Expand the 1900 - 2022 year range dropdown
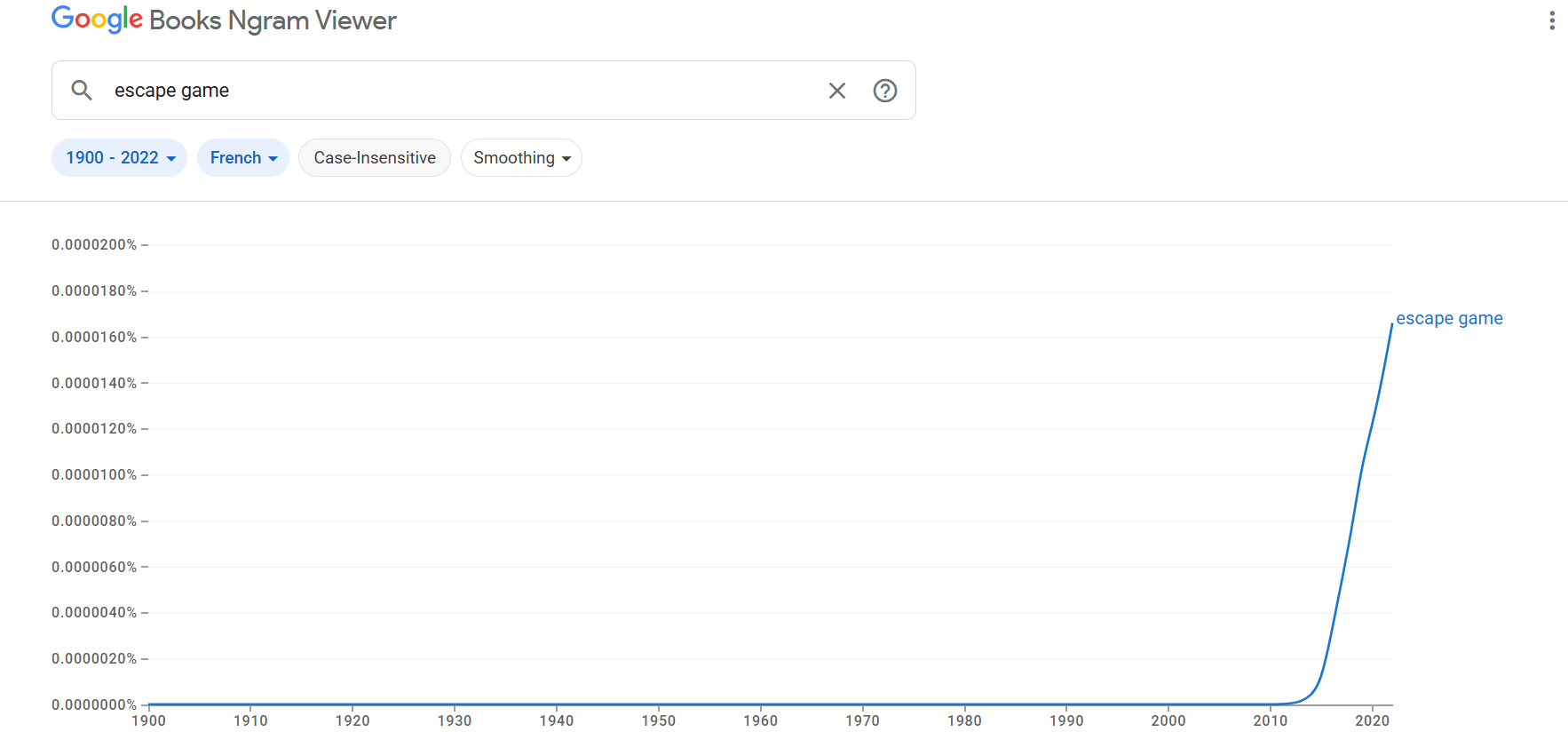 pyautogui.click(x=119, y=158)
